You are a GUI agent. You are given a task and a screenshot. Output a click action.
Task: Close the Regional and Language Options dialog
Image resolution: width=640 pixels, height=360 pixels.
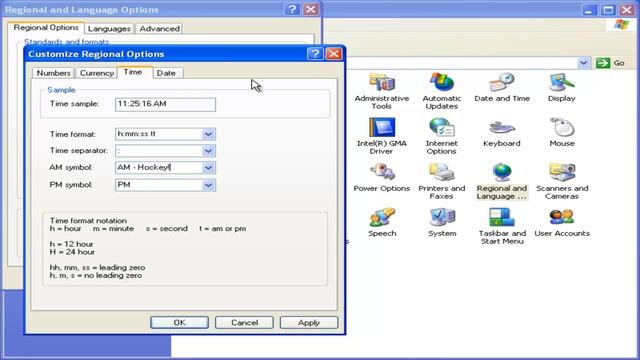[311, 9]
